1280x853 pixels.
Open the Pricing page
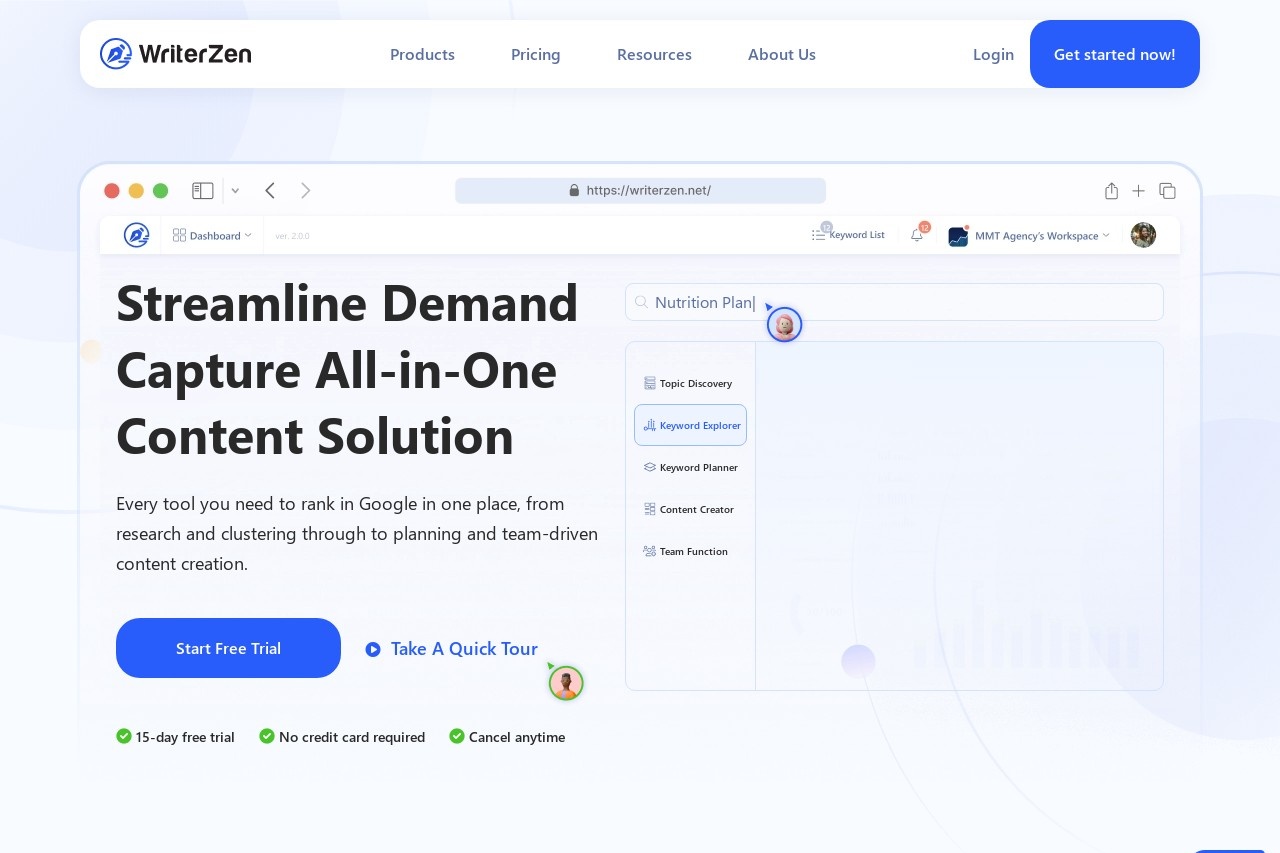point(535,54)
